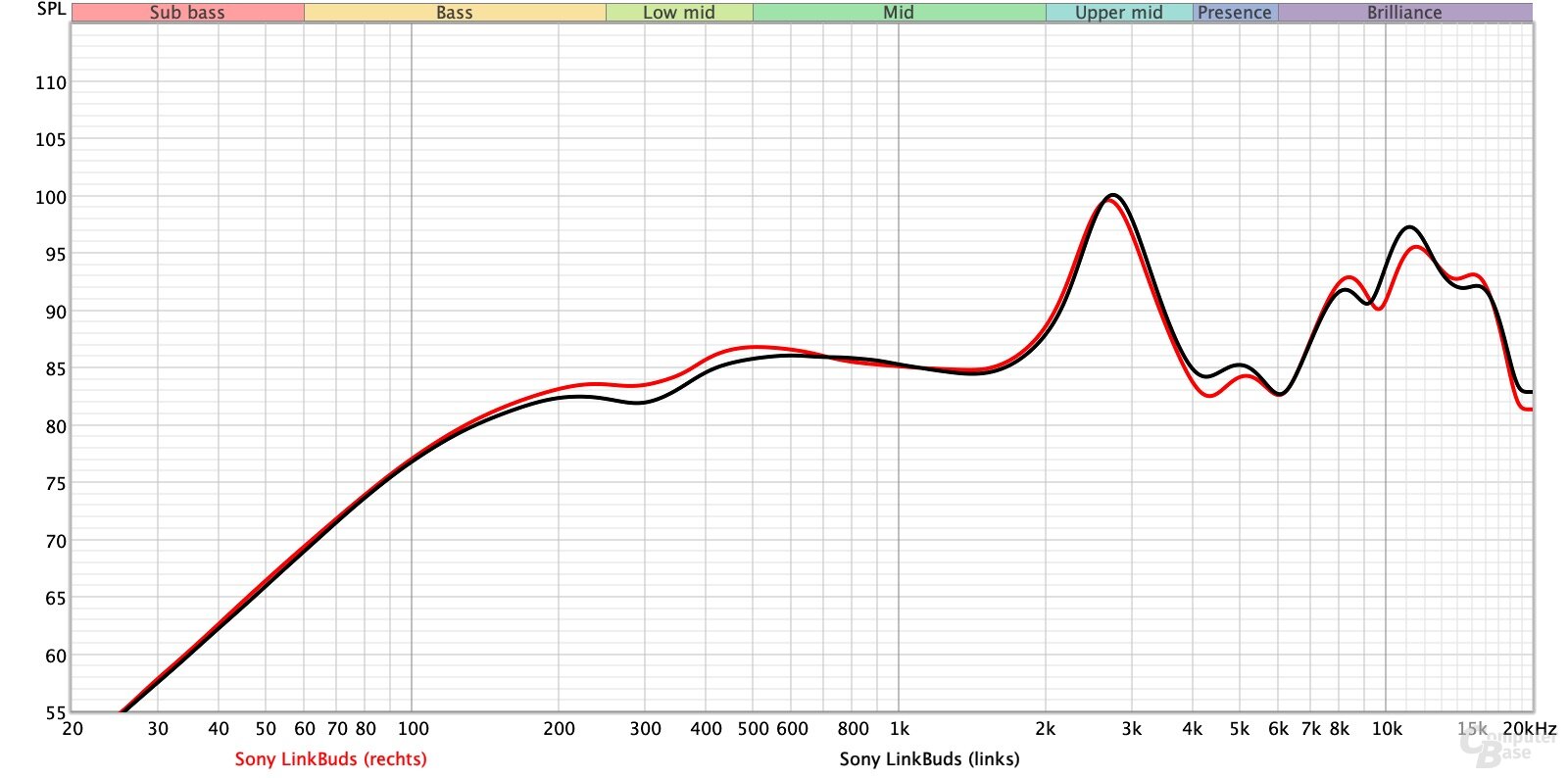
Task: Click the 80 value on SPL axis
Action: coord(56,427)
